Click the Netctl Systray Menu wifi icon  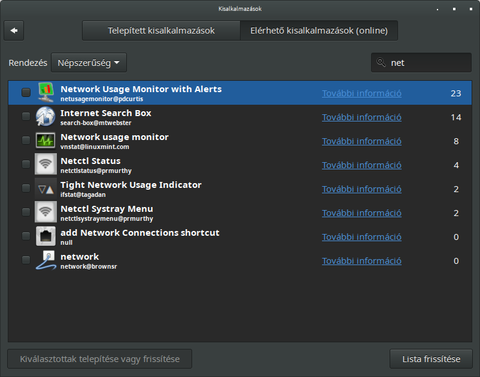[46, 212]
